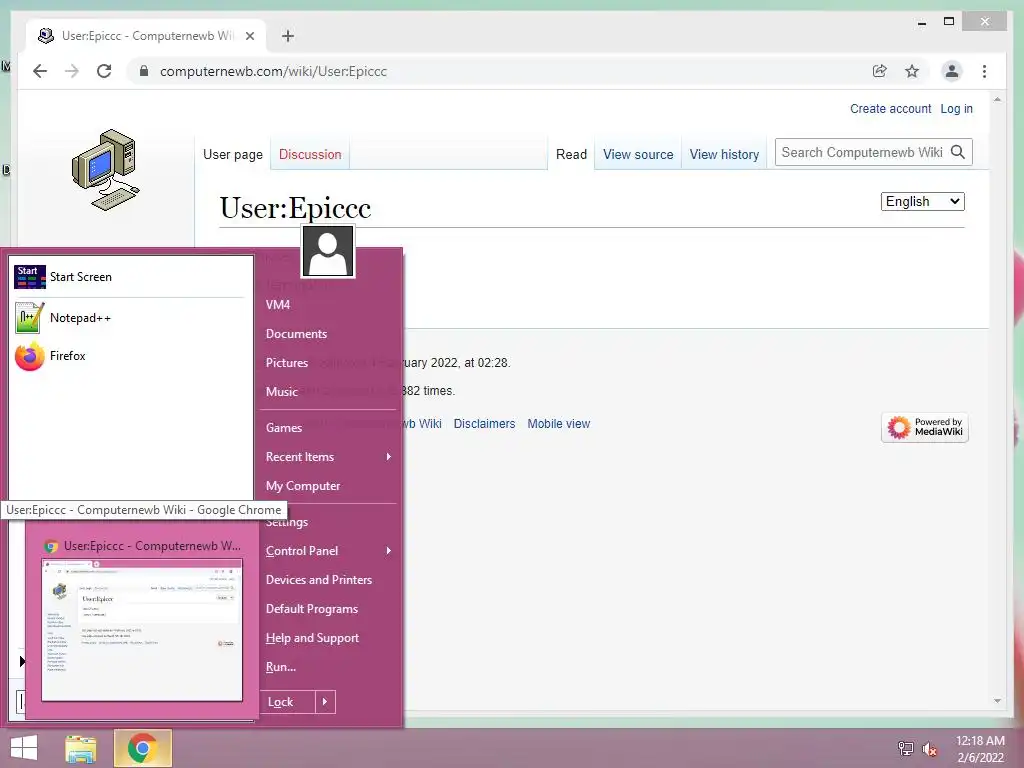Click the Create account link
Viewport: 1024px width, 768px height.
pos(890,109)
